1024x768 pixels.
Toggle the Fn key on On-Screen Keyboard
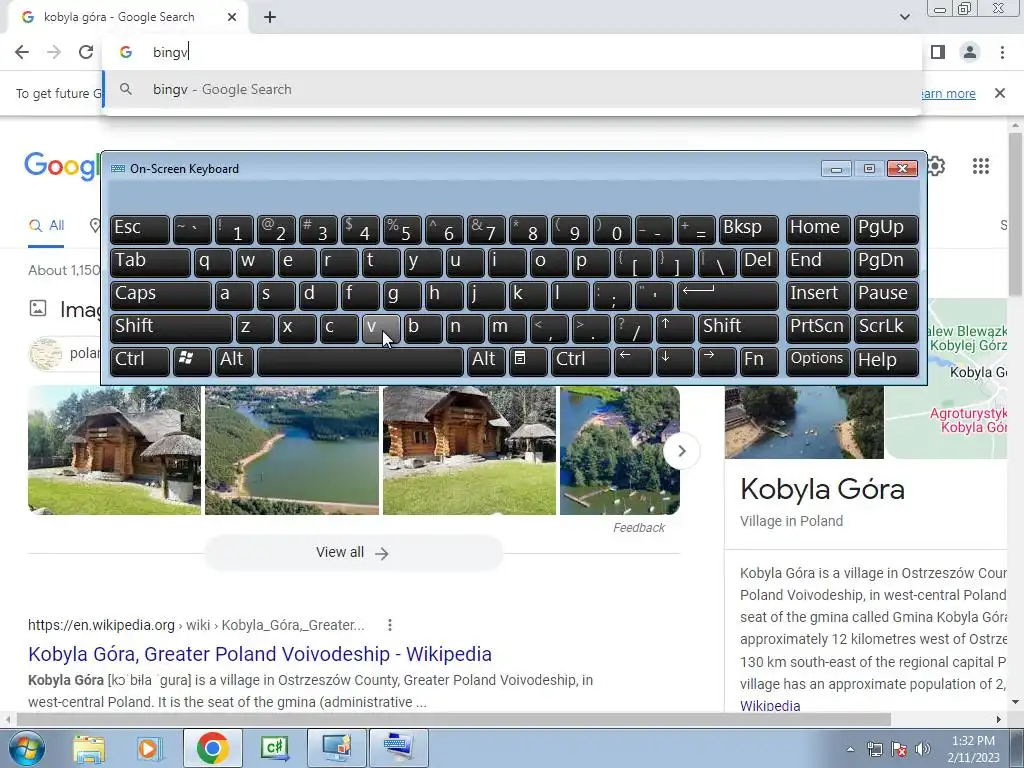(x=759, y=361)
